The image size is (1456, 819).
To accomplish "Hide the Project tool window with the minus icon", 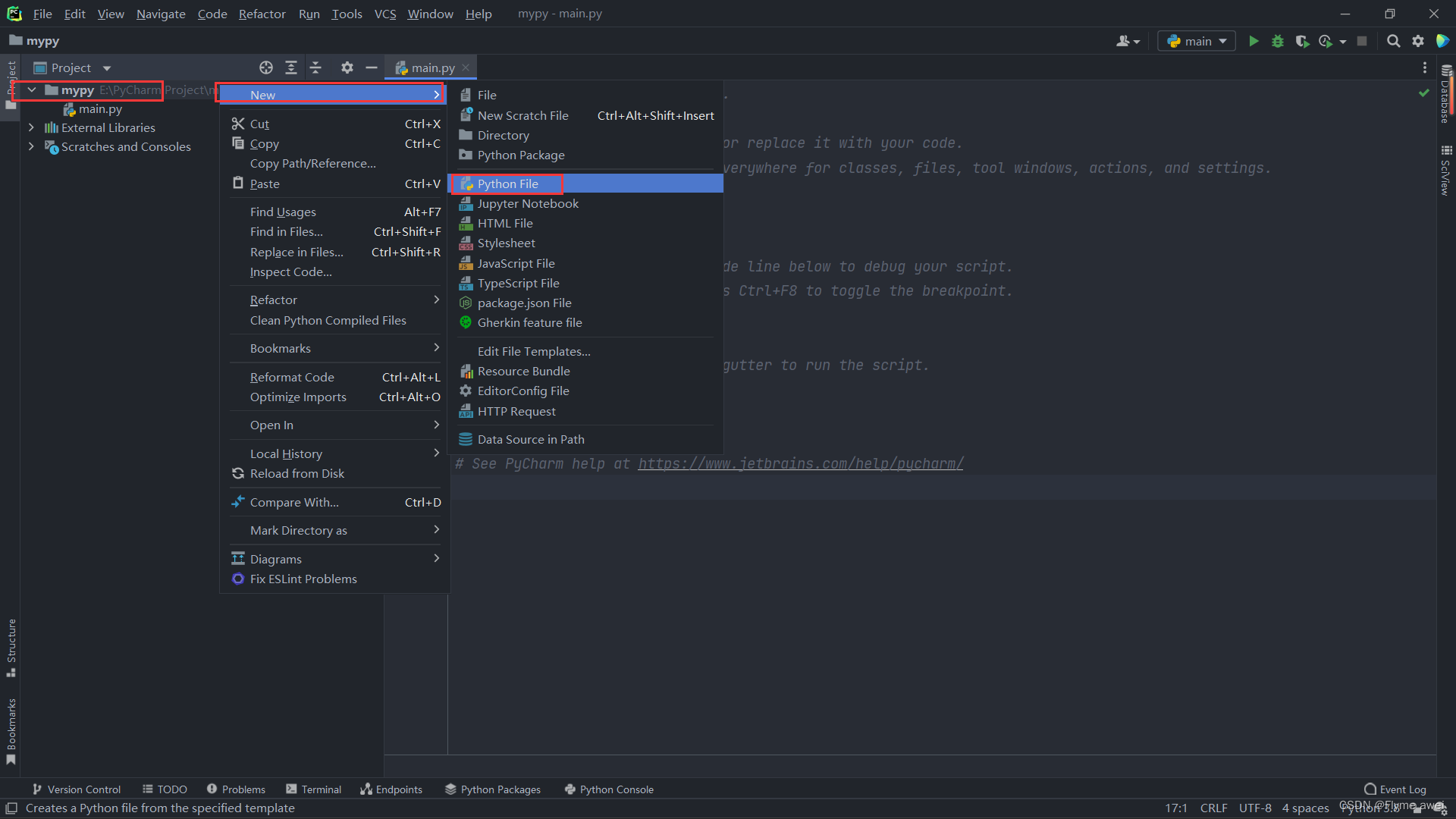I will 371,67.
